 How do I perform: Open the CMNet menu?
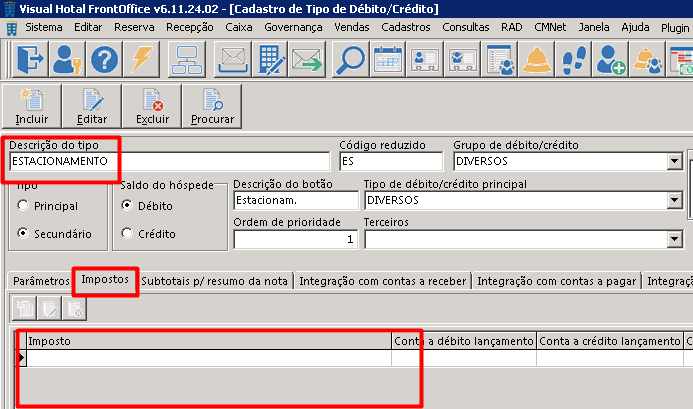tap(550, 27)
